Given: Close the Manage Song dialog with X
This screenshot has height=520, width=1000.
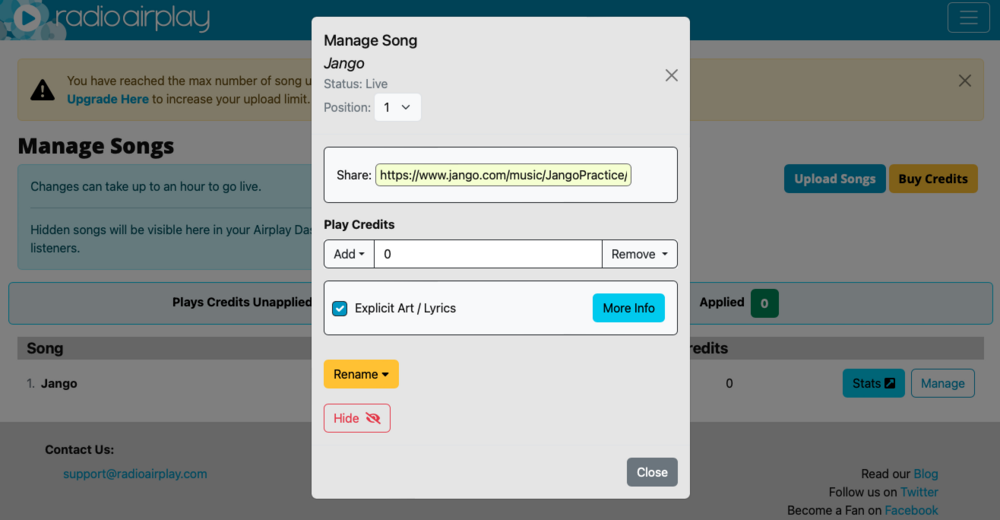Looking at the screenshot, I should [x=671, y=75].
